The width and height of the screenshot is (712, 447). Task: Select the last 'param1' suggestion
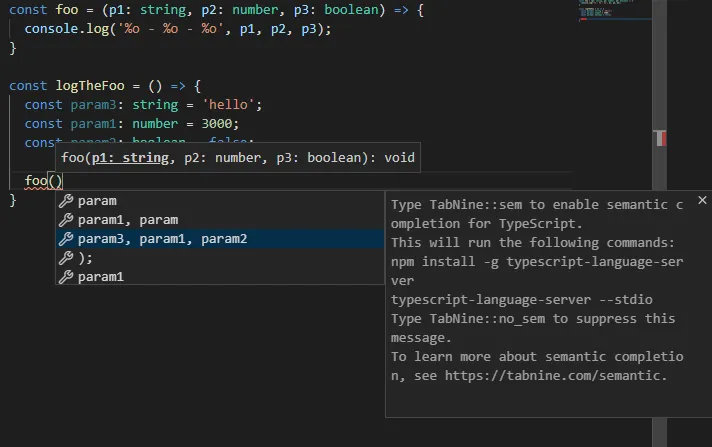pos(220,277)
